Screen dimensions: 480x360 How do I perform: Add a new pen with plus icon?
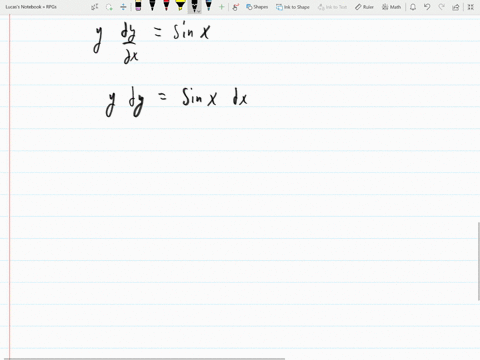tap(221, 7)
